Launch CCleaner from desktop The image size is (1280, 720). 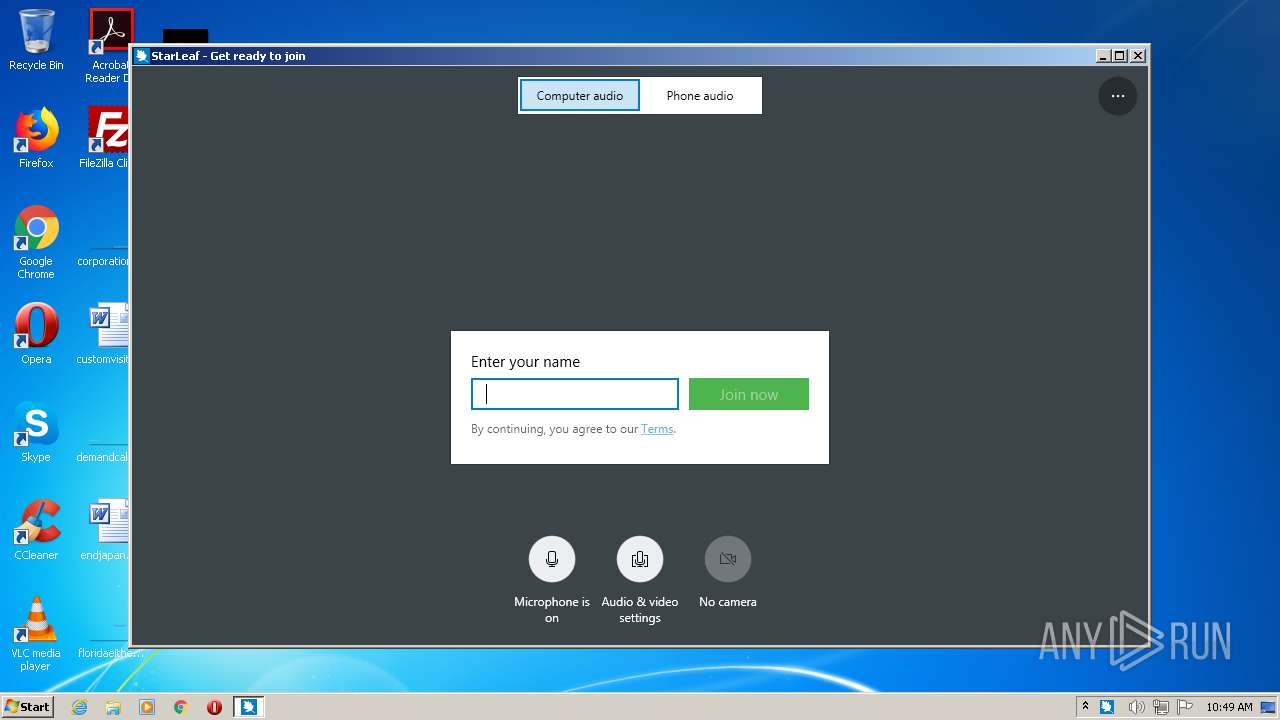36,530
